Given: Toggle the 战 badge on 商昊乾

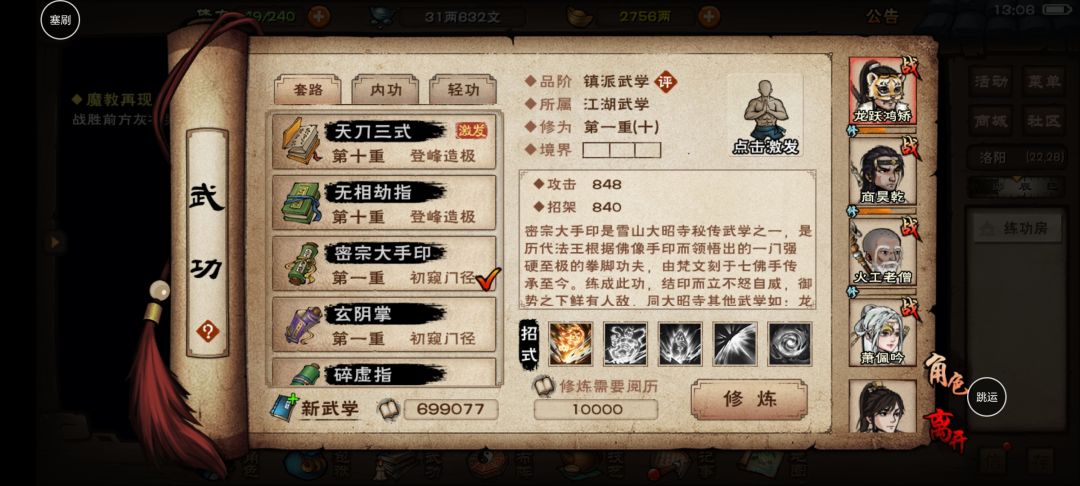Looking at the screenshot, I should [911, 147].
